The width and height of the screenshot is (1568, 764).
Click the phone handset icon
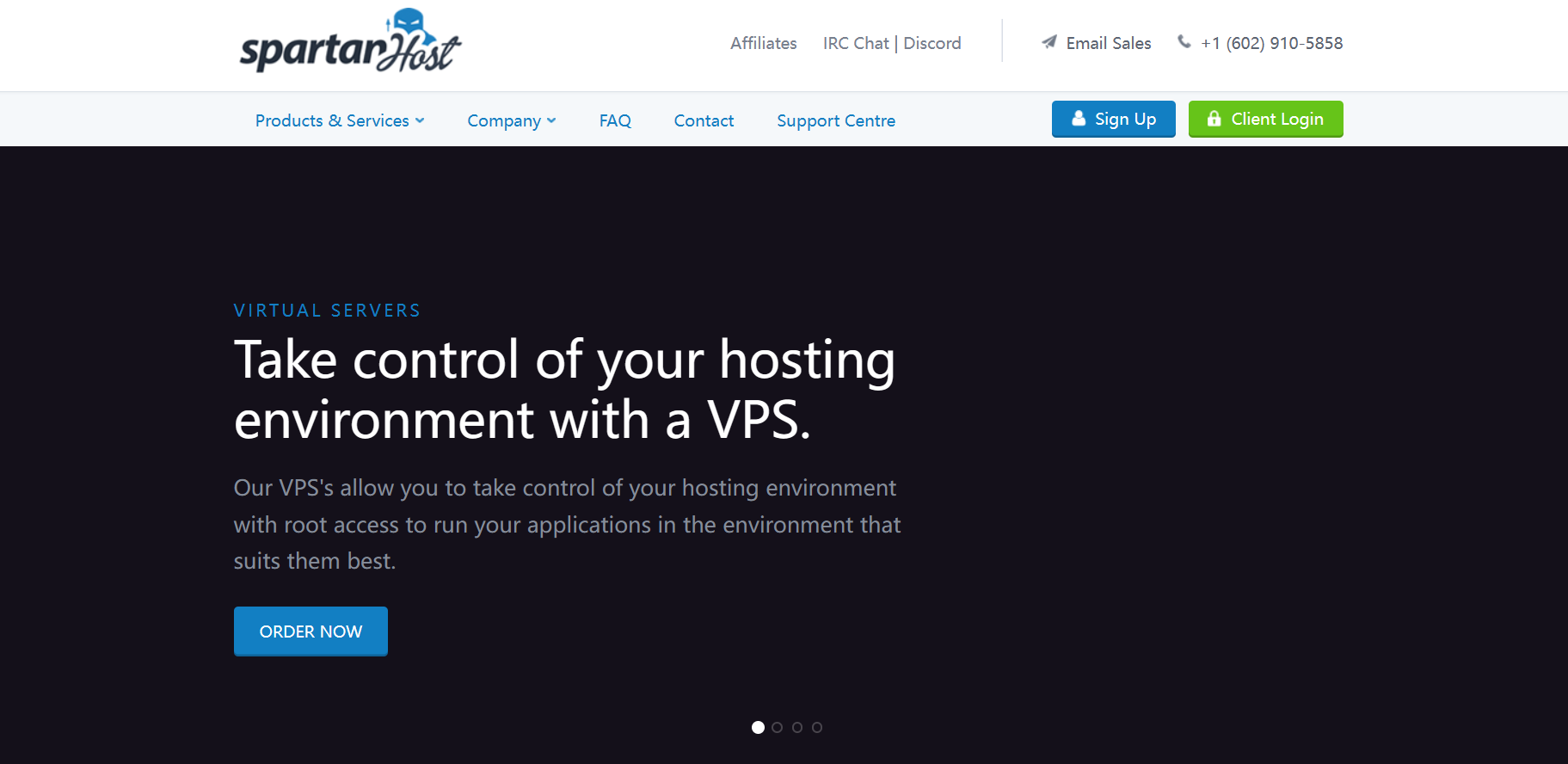[1184, 41]
